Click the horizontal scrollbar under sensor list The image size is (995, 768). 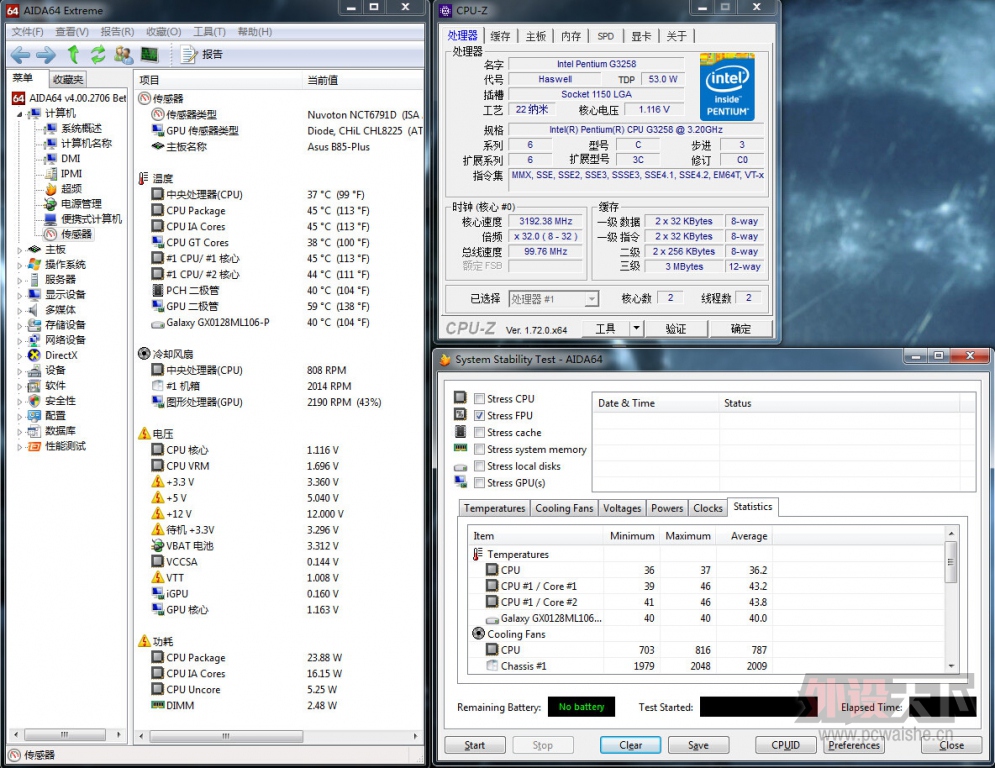[x=279, y=736]
